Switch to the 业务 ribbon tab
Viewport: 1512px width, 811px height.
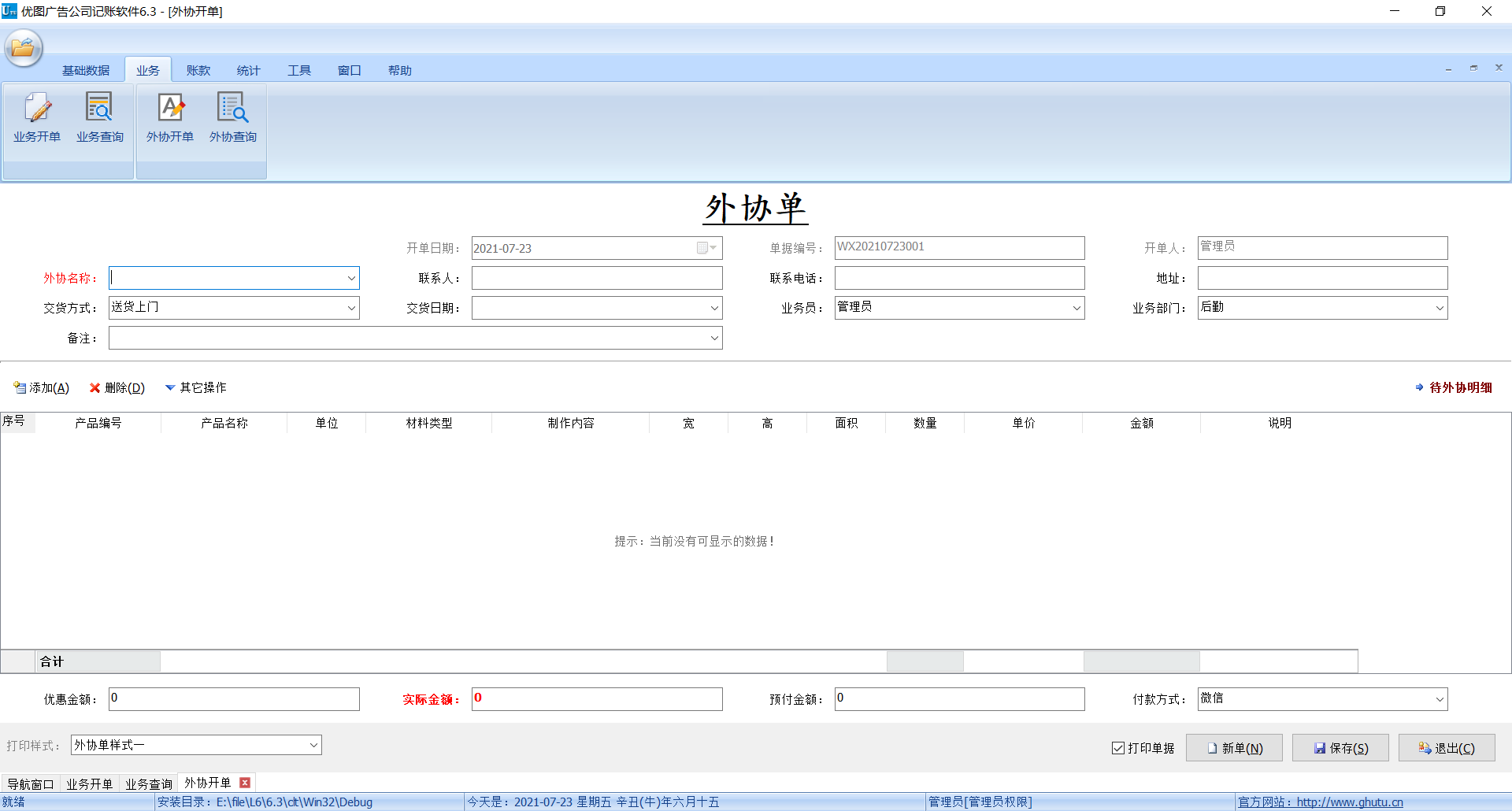tap(148, 70)
